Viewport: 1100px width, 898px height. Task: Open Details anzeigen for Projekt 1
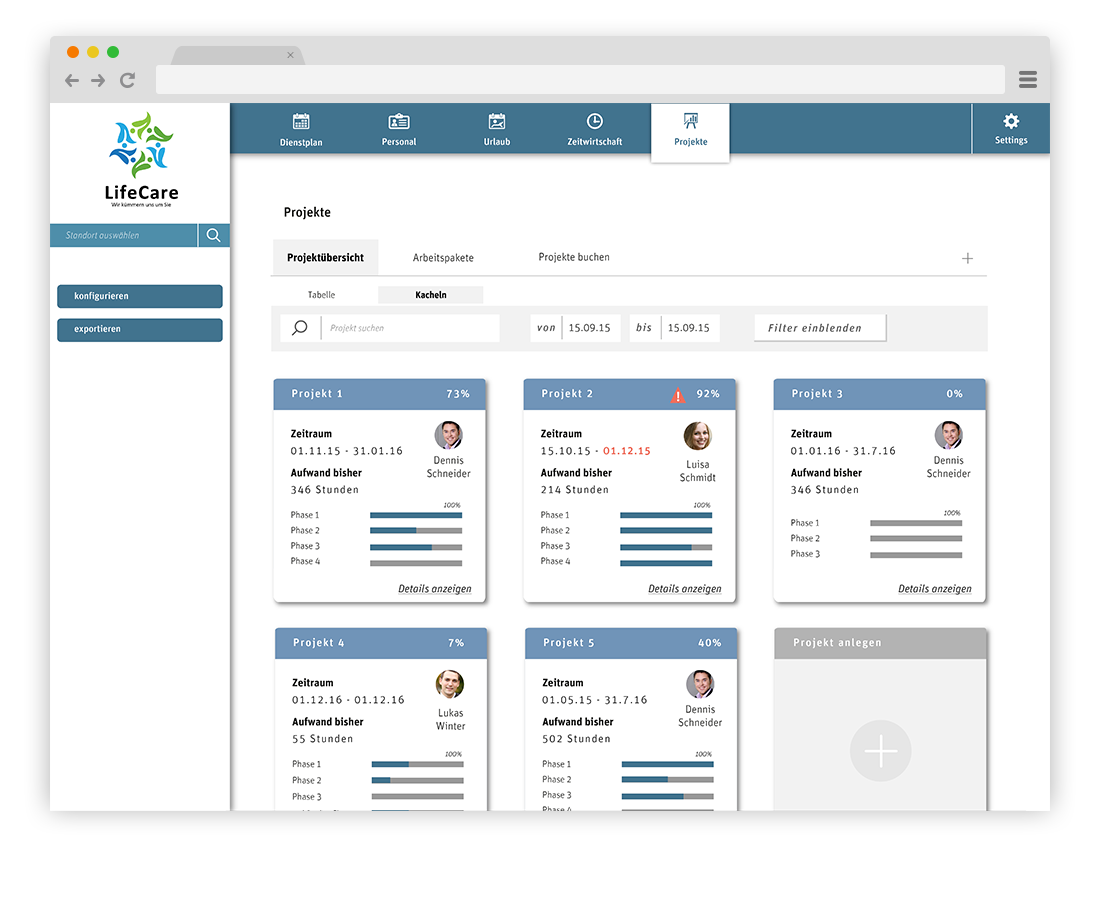(x=434, y=589)
